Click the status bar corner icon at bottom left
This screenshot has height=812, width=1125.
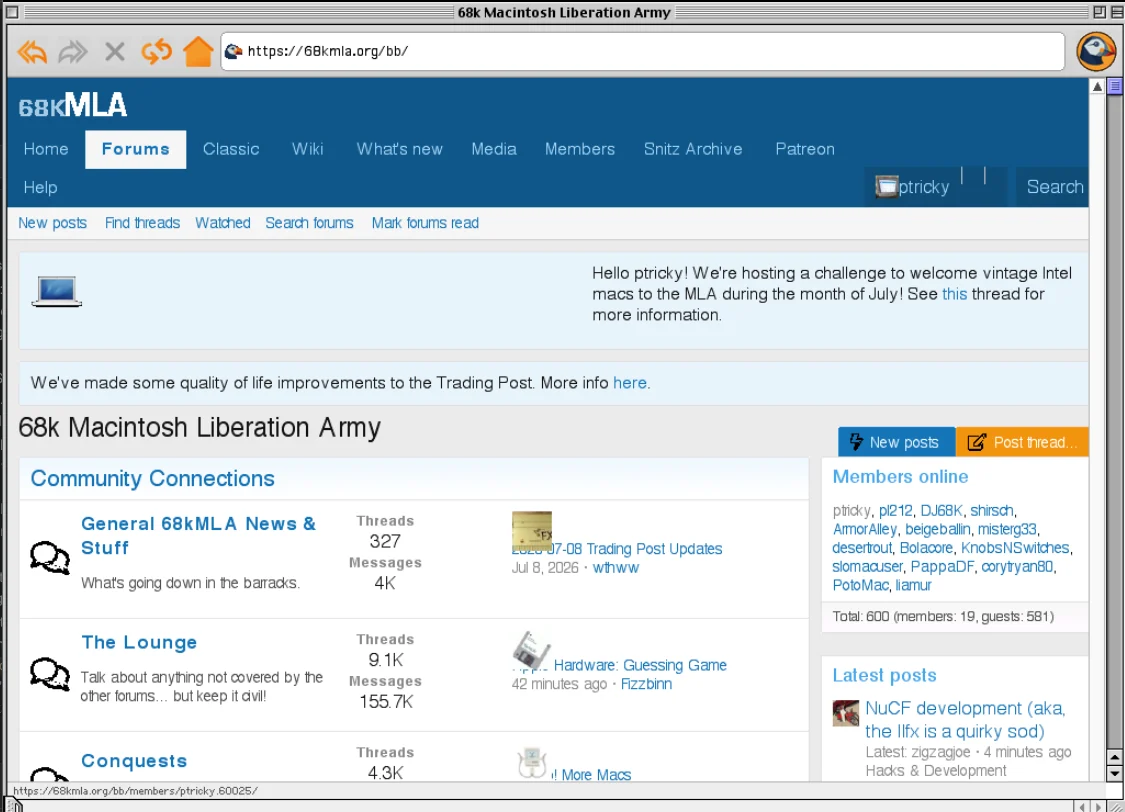click(14, 806)
